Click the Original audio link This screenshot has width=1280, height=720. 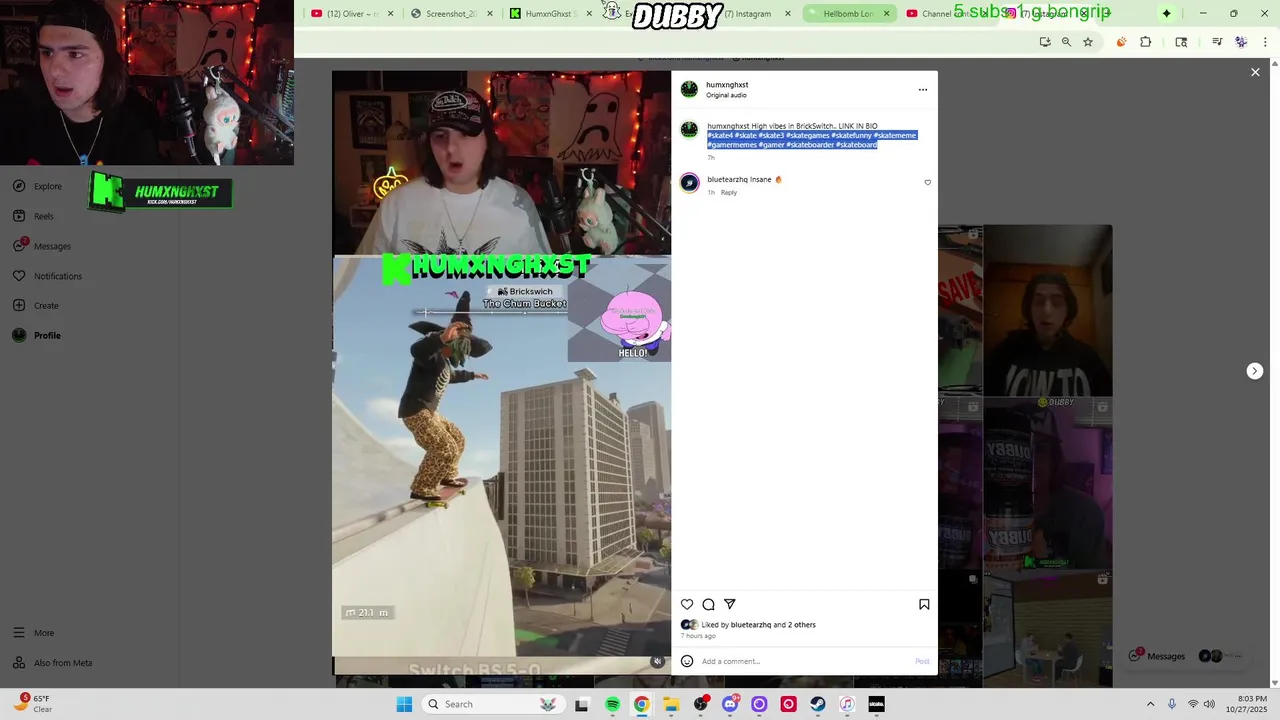(x=726, y=95)
